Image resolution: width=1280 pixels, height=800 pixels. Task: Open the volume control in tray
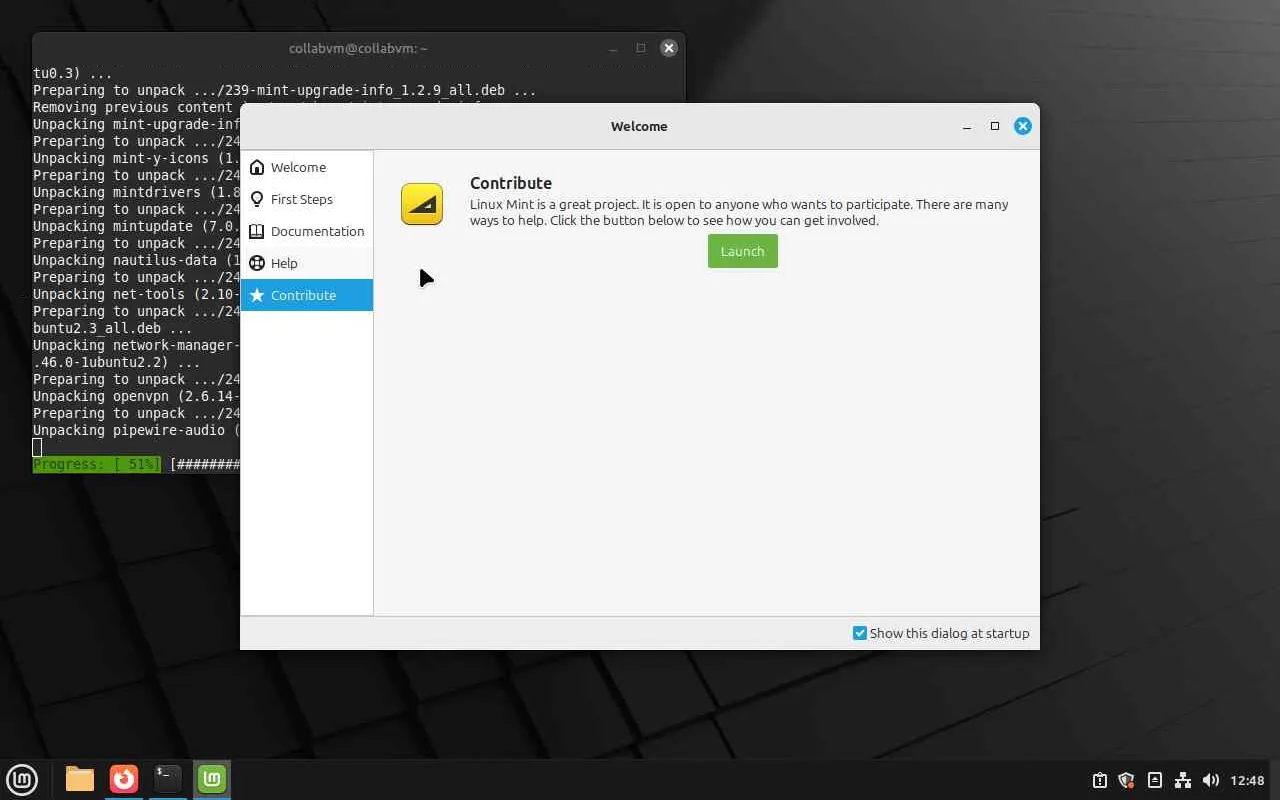[1211, 780]
